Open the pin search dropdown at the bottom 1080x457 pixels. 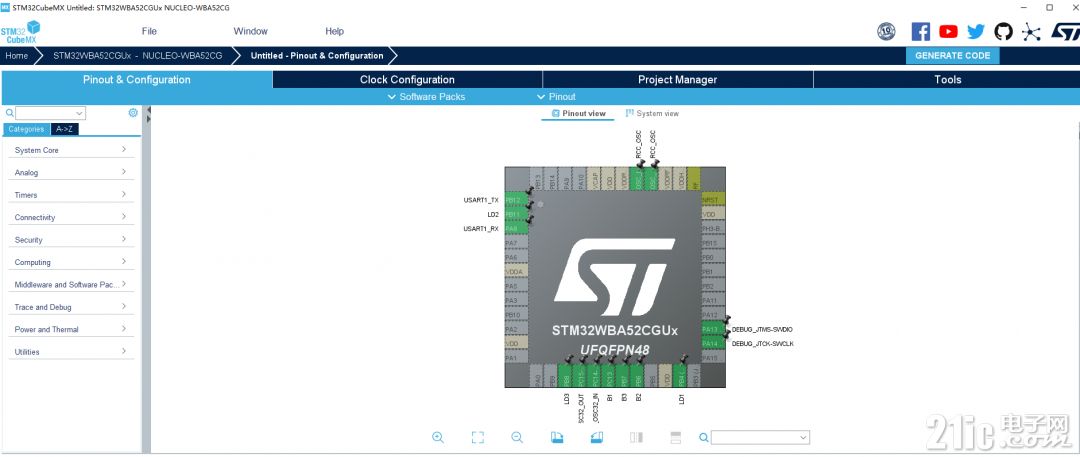pos(760,438)
